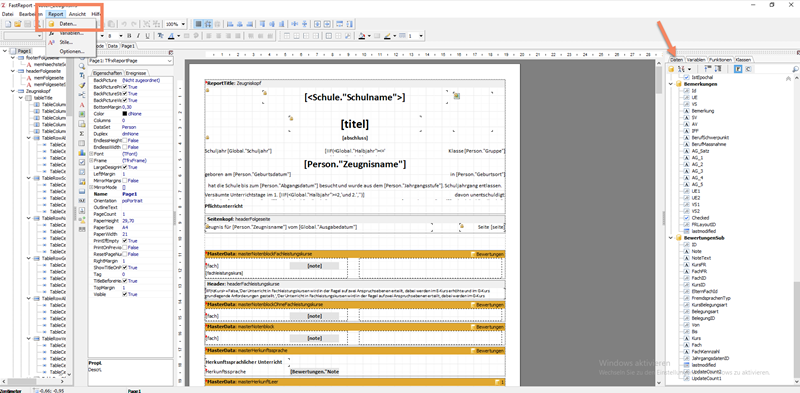Viewport: 800px width, 393px height.
Task: Select the Text object 'A' in object palette
Action: click(x=82, y=105)
